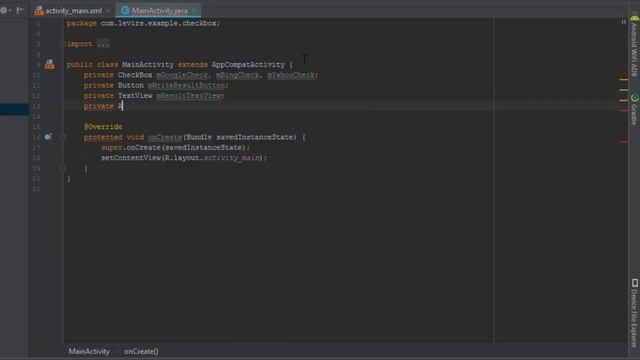Open the Gradle tool window
Viewport: 640px width, 360px height.
click(634, 109)
